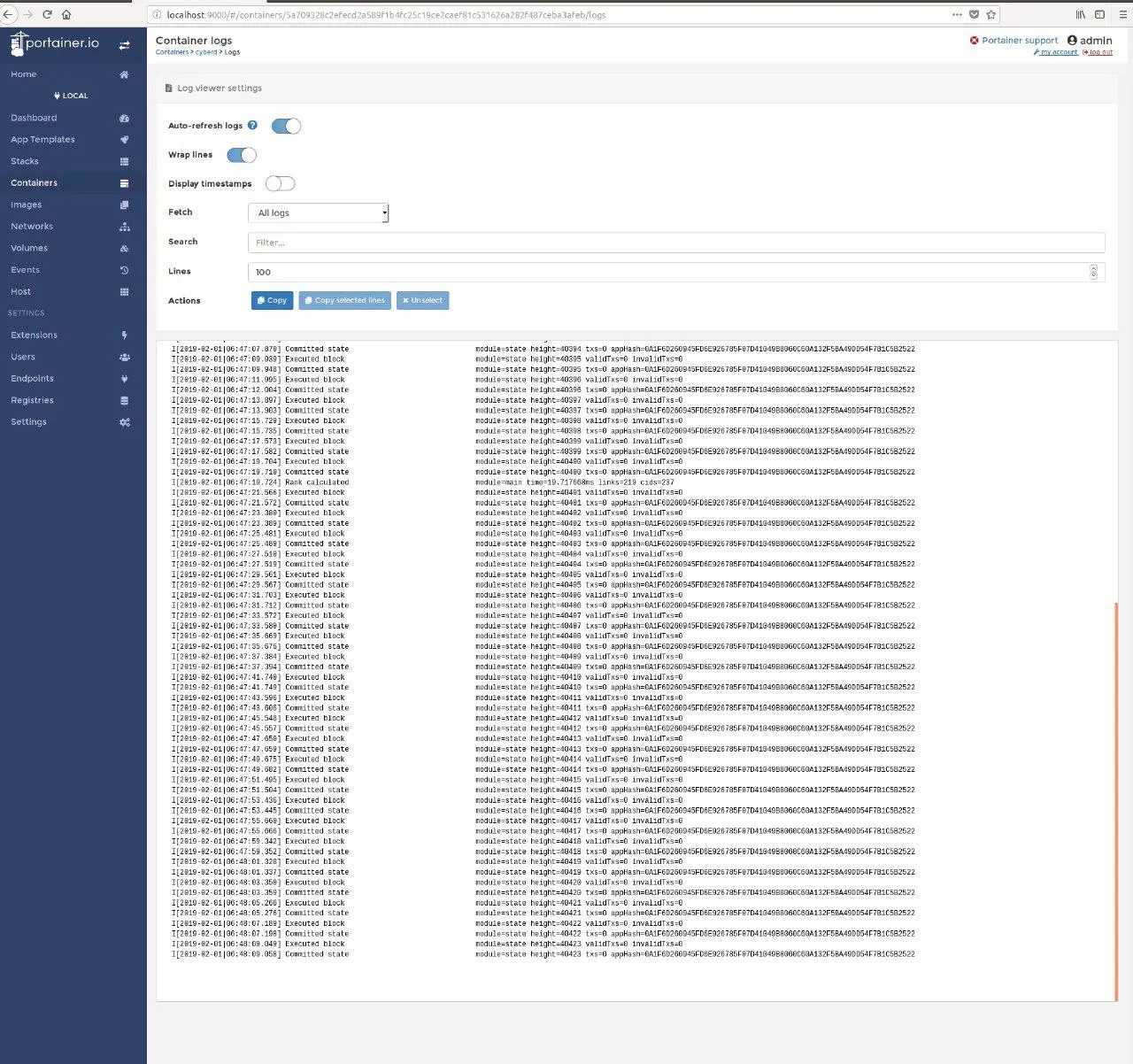Click the Copy button
Viewport: 1133px width, 1064px height.
point(272,301)
